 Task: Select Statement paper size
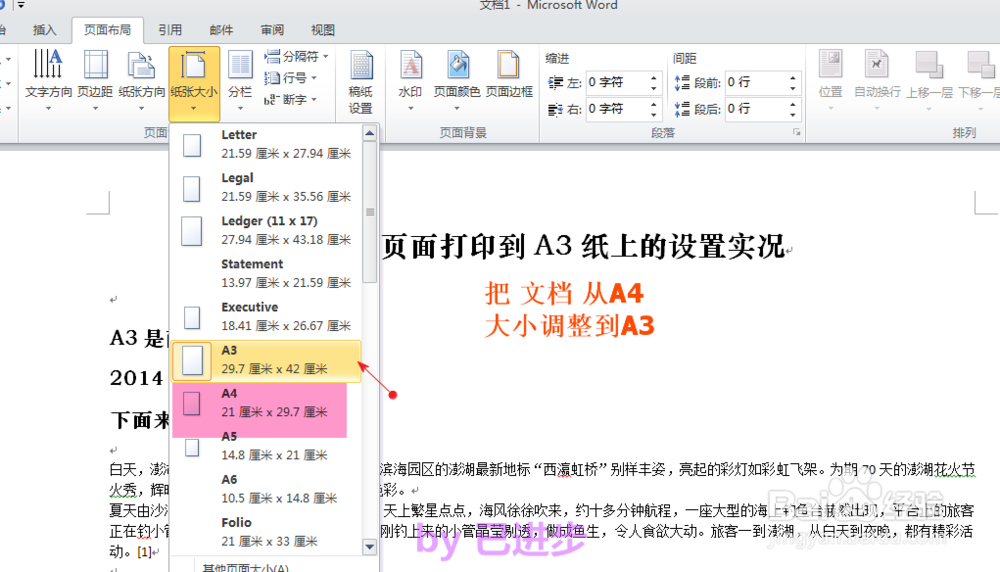pyautogui.click(x=267, y=274)
